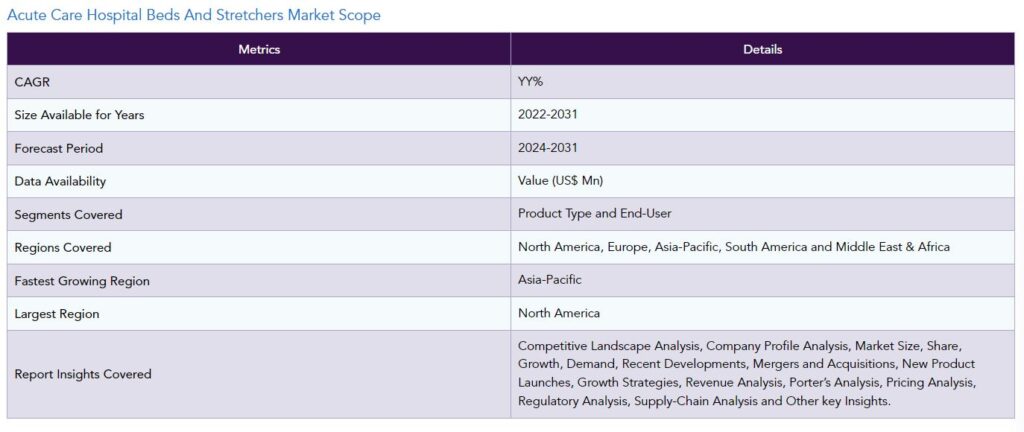Click the Asia-Pacific fastest region value
Viewport: 1024px width, 432px height.
click(549, 279)
